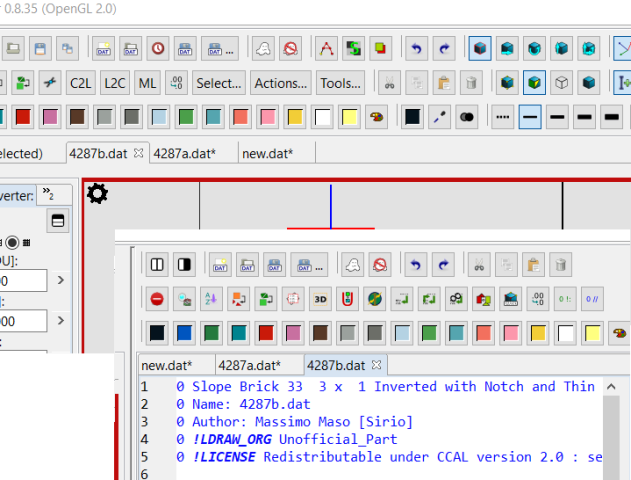Open the Select... dropdown menu
631x480 pixels.
point(218,83)
